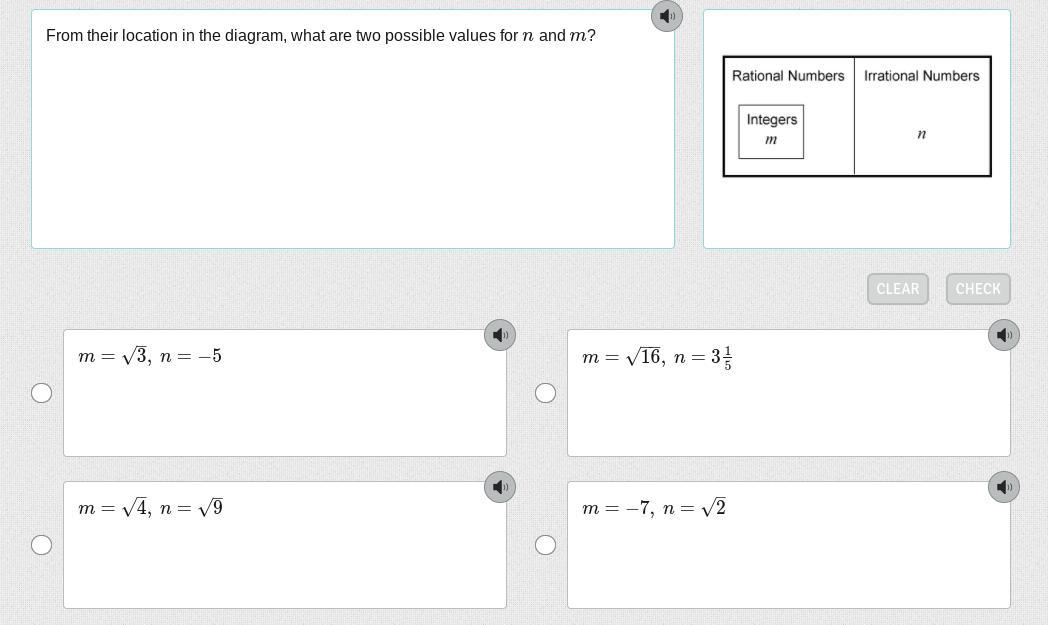Play audio for the question prompt
1048x625 pixels.
[666, 16]
